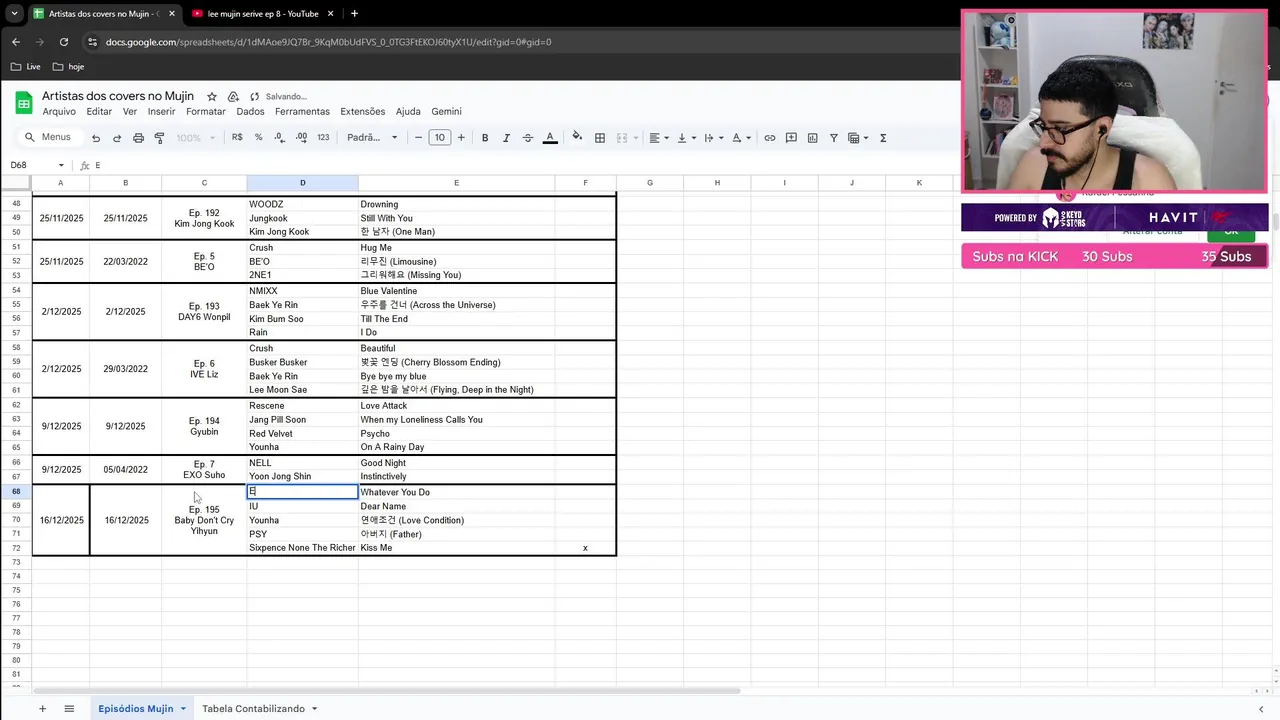This screenshot has height=720, width=1280.
Task: Click the Redo arrow in the toolbar
Action: tap(117, 138)
